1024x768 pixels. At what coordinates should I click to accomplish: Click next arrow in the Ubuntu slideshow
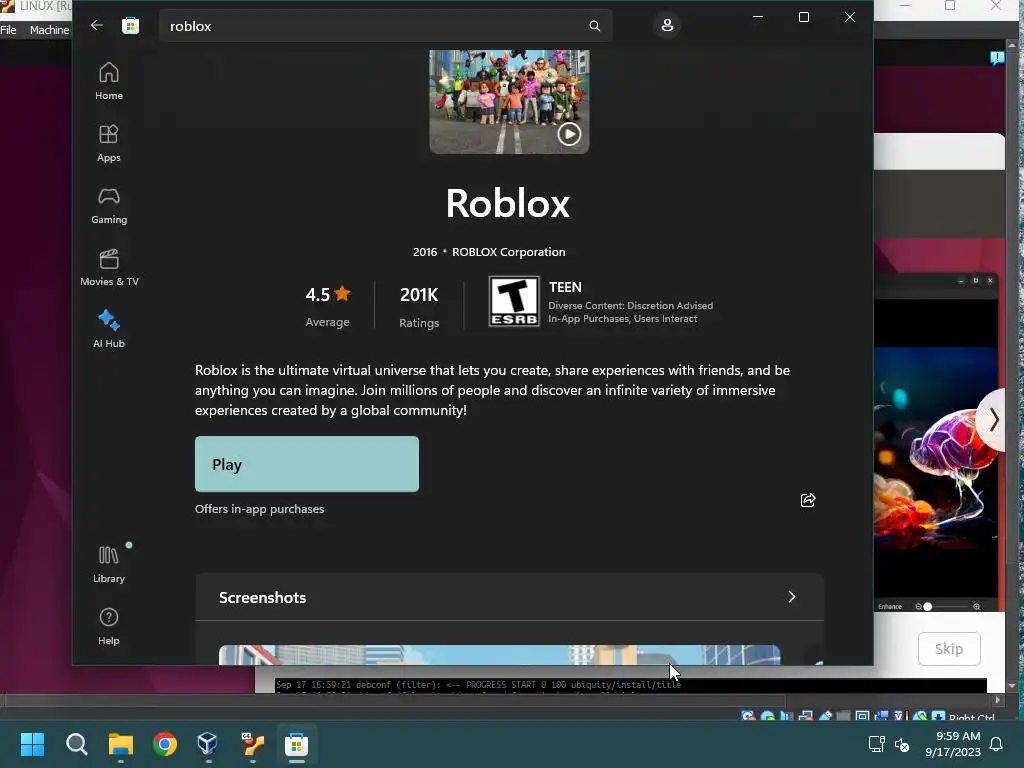[x=993, y=420]
